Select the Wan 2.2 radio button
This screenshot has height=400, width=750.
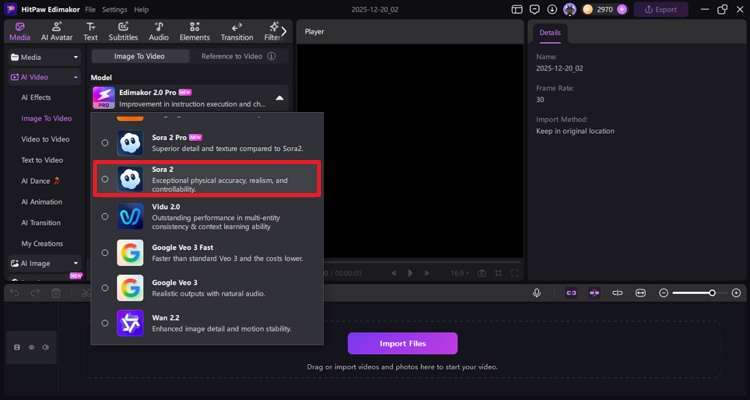coord(105,323)
